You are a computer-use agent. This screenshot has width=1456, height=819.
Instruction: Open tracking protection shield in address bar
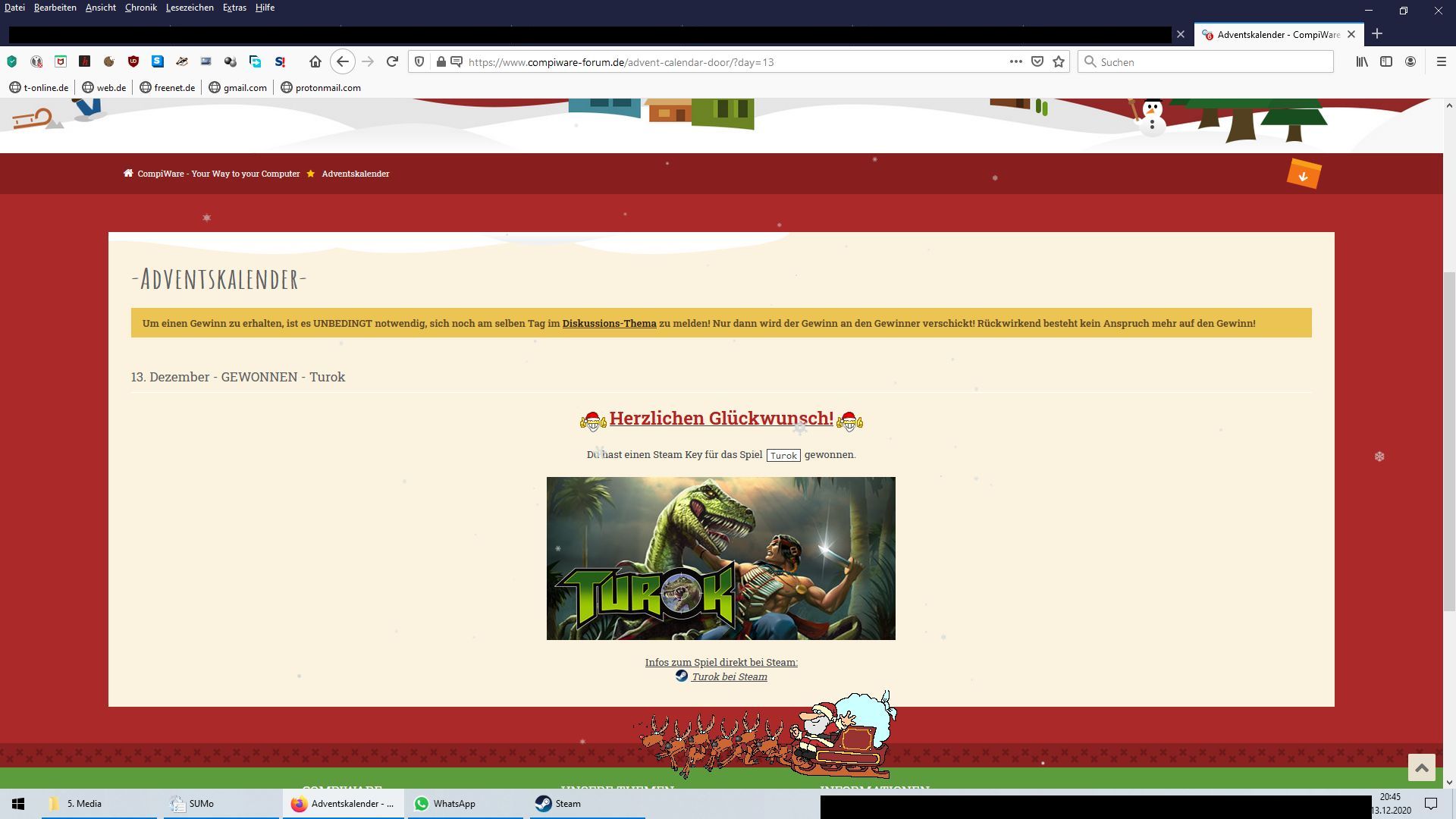(x=419, y=61)
